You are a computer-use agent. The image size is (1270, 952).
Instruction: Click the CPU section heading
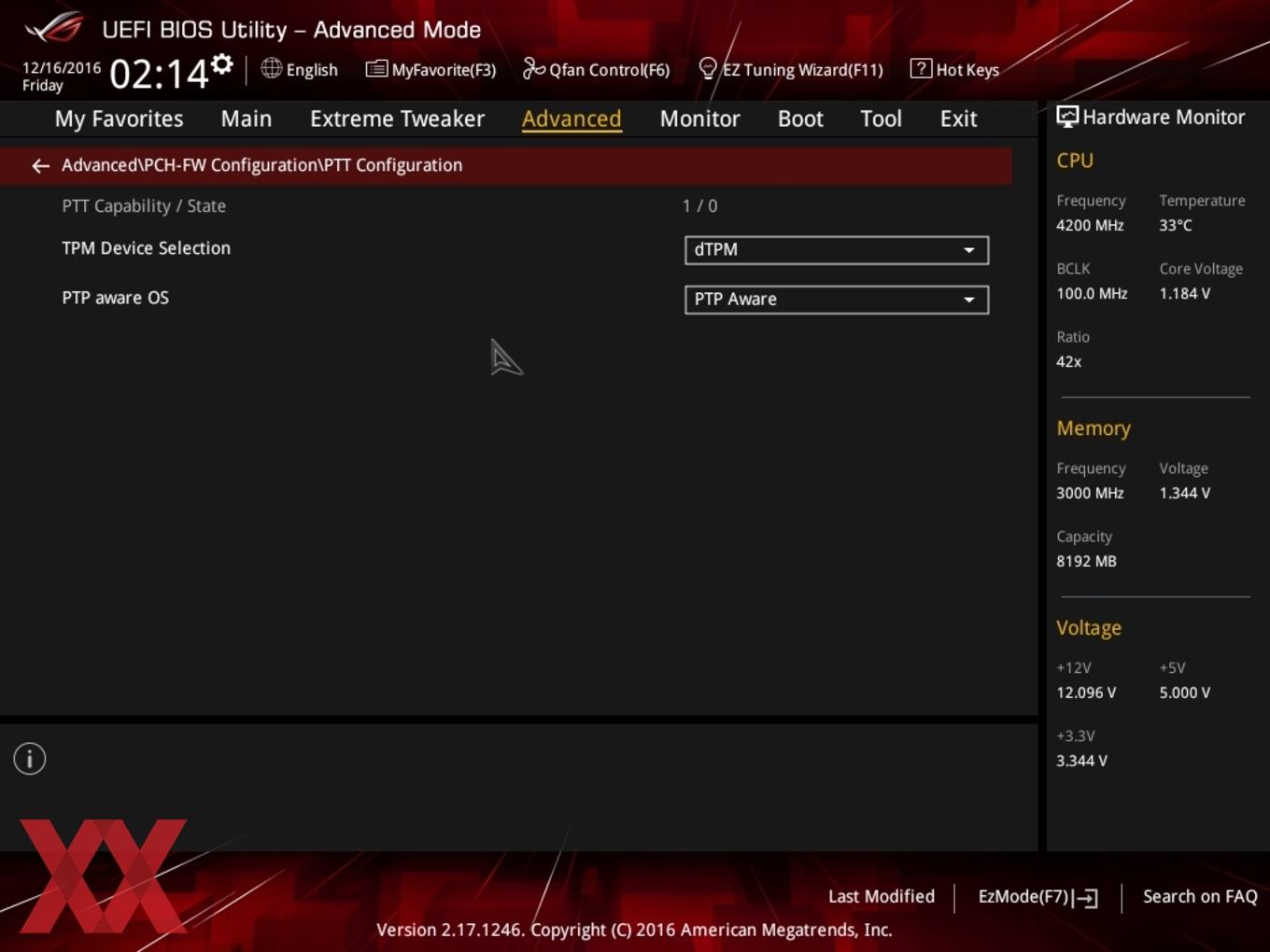click(1075, 161)
